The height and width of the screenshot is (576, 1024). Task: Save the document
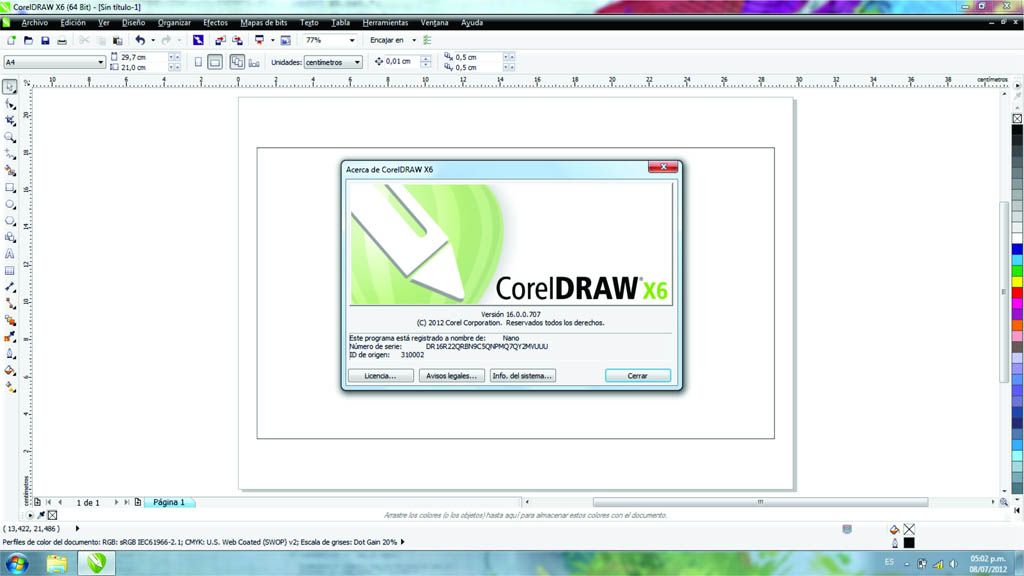[x=45, y=40]
